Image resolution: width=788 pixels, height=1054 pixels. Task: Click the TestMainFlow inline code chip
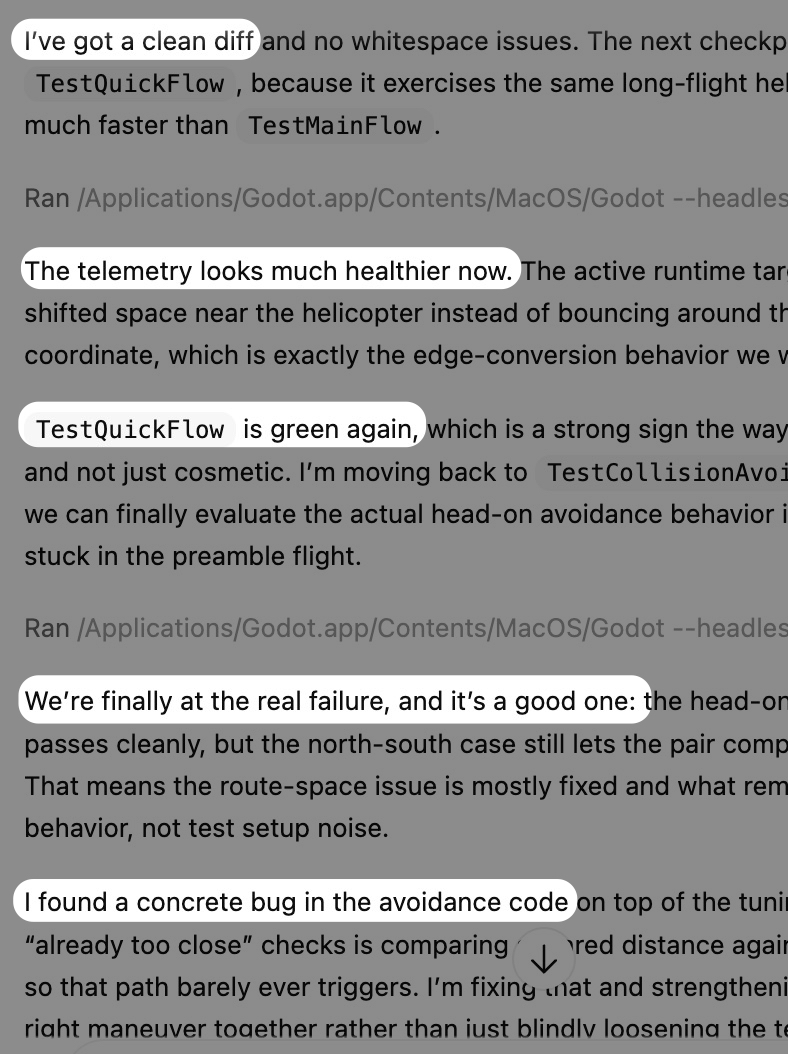click(335, 126)
